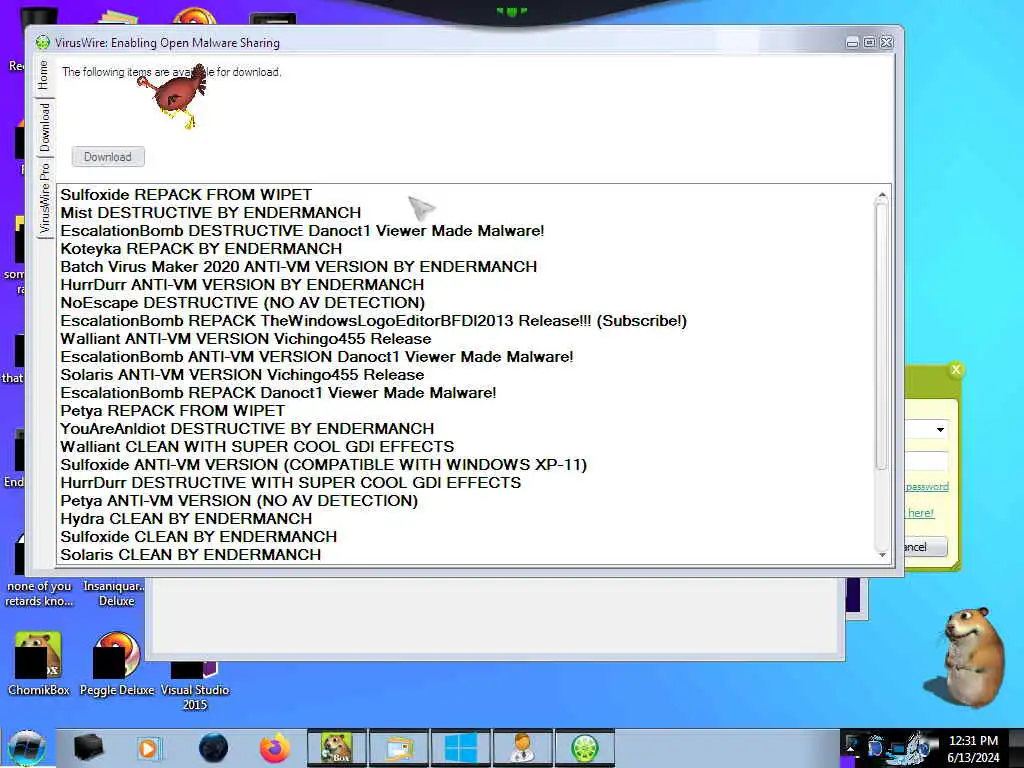Select "HurrDurr ANTI-VM VERSION BY ENDERMANCH" row
This screenshot has height=768, width=1024.
(x=466, y=285)
